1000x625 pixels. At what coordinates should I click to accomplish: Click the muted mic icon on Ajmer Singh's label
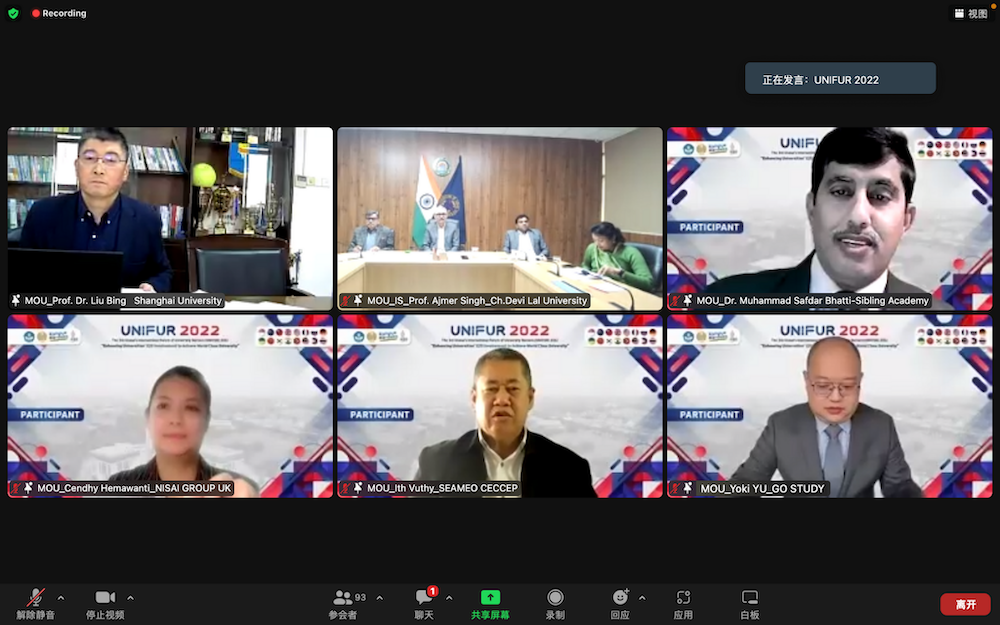346,300
